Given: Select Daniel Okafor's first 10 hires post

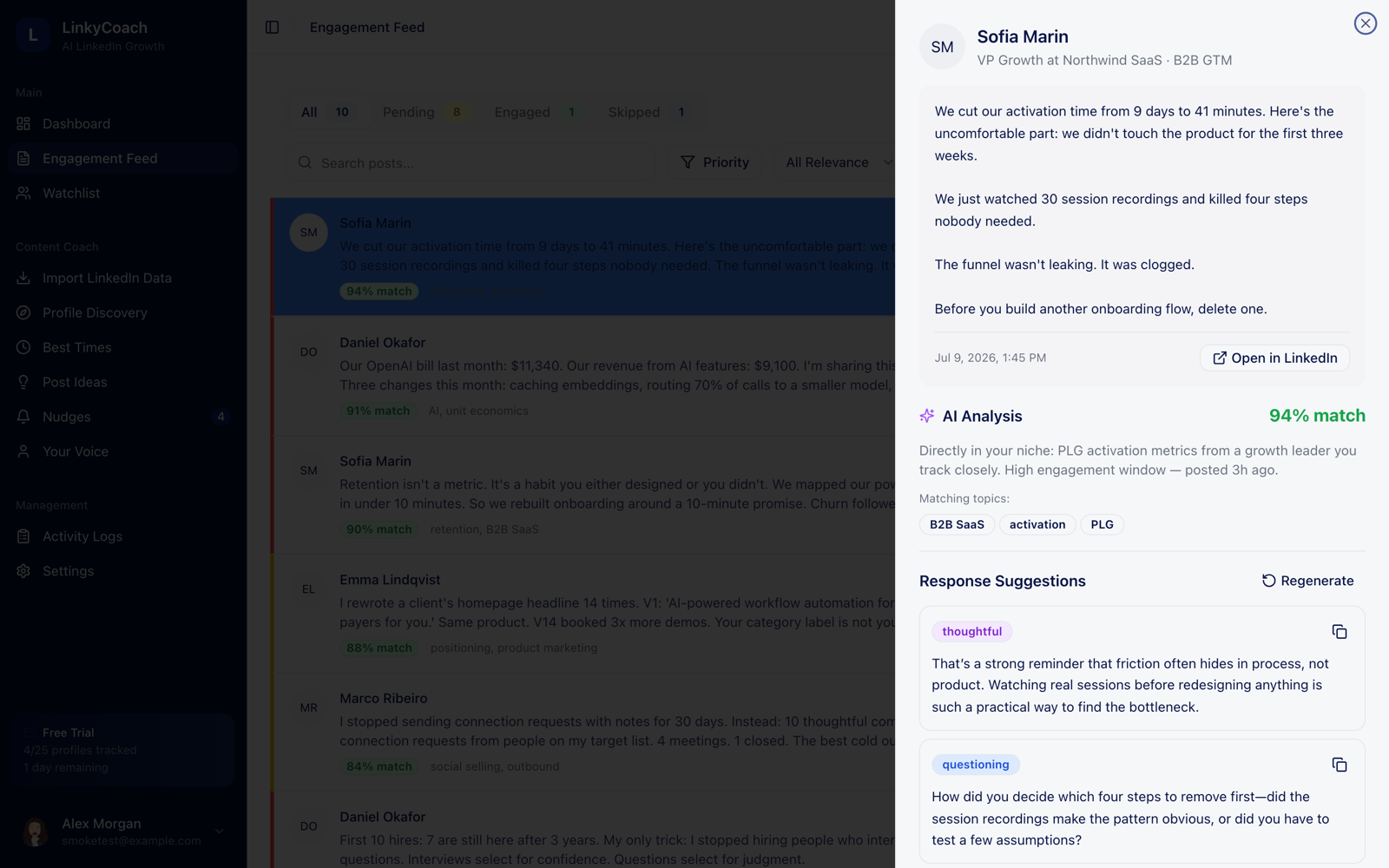Looking at the screenshot, I should pyautogui.click(x=583, y=831).
